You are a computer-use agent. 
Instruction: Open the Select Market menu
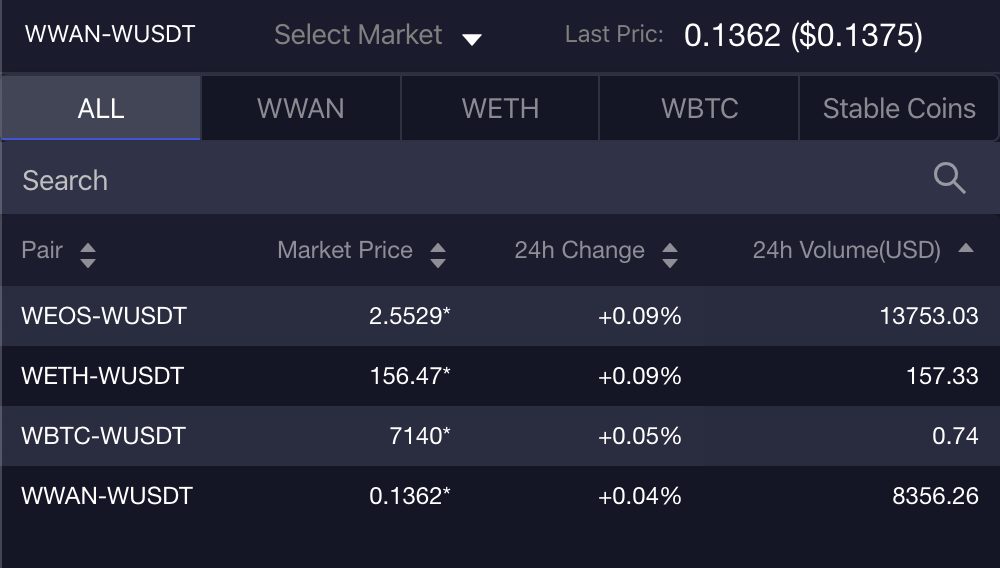pos(358,35)
